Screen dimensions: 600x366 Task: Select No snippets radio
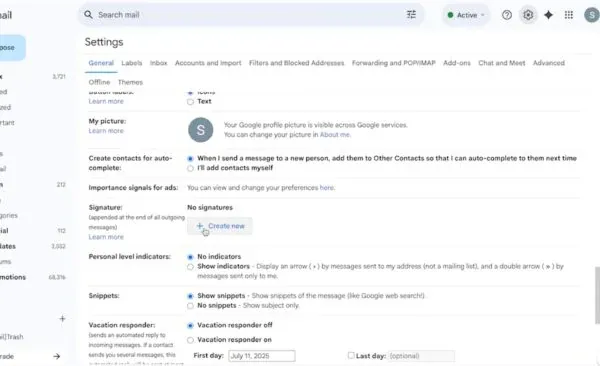click(x=190, y=306)
